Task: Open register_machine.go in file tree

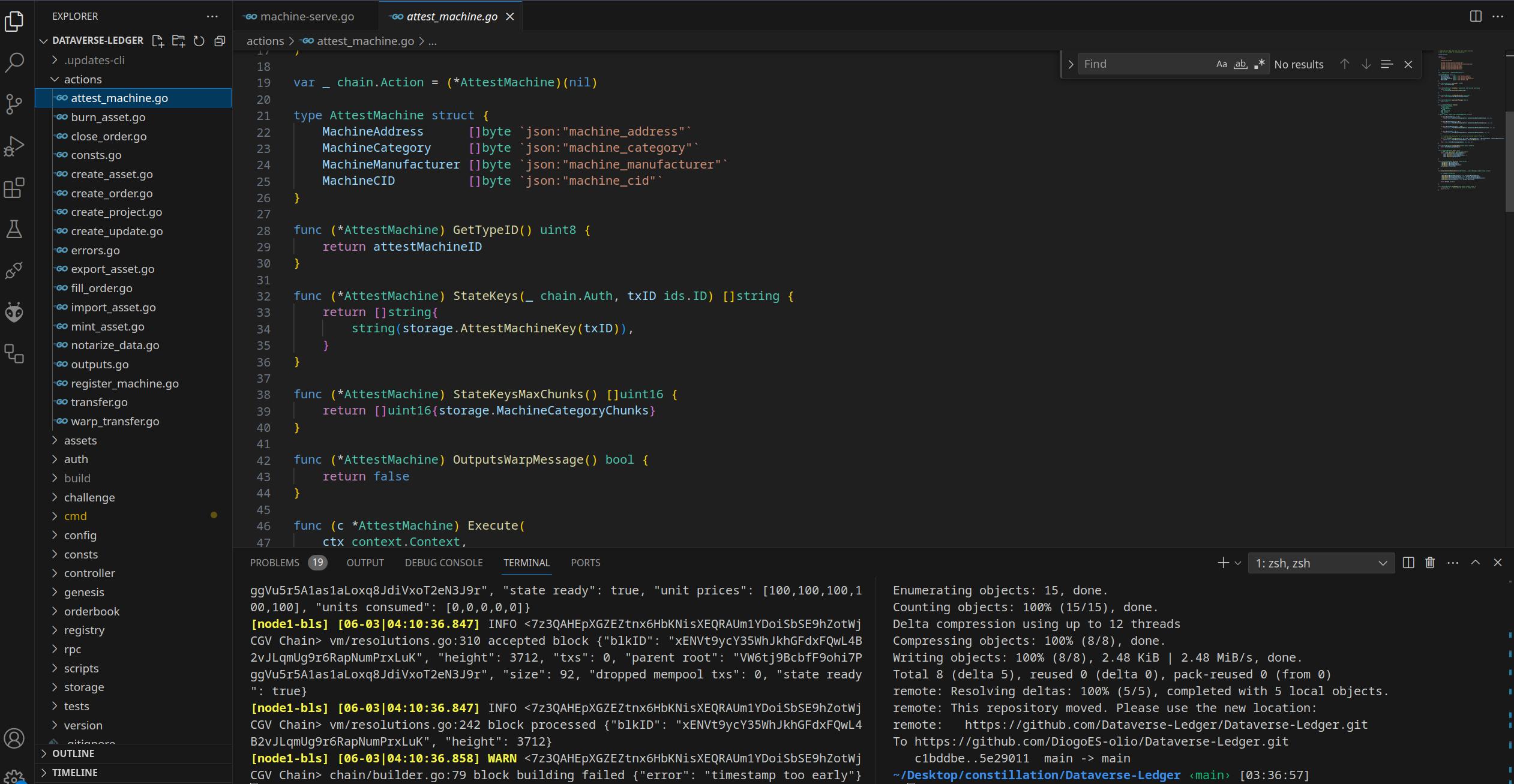Action: coord(124,383)
